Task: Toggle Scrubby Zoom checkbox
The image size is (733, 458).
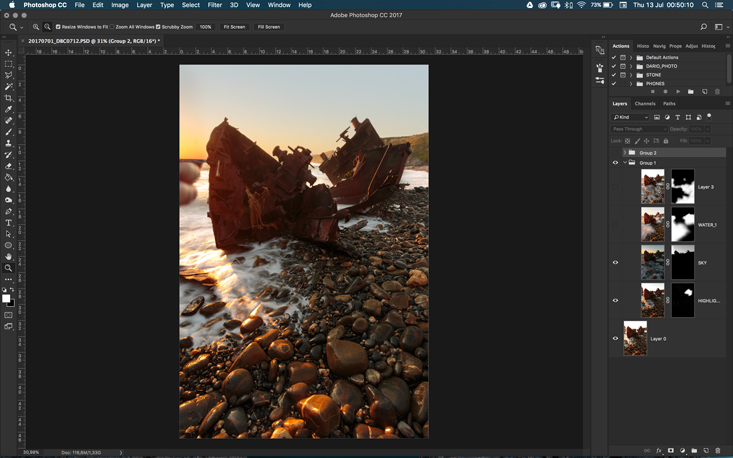Action: point(158,27)
